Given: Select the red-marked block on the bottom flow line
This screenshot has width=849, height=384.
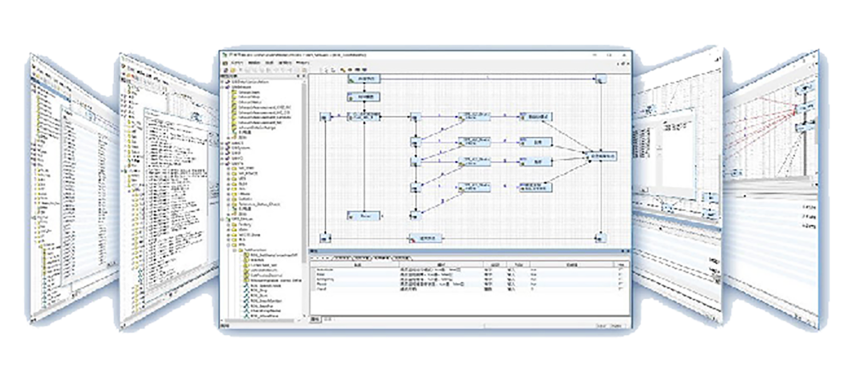Looking at the screenshot, I should pos(425,238).
